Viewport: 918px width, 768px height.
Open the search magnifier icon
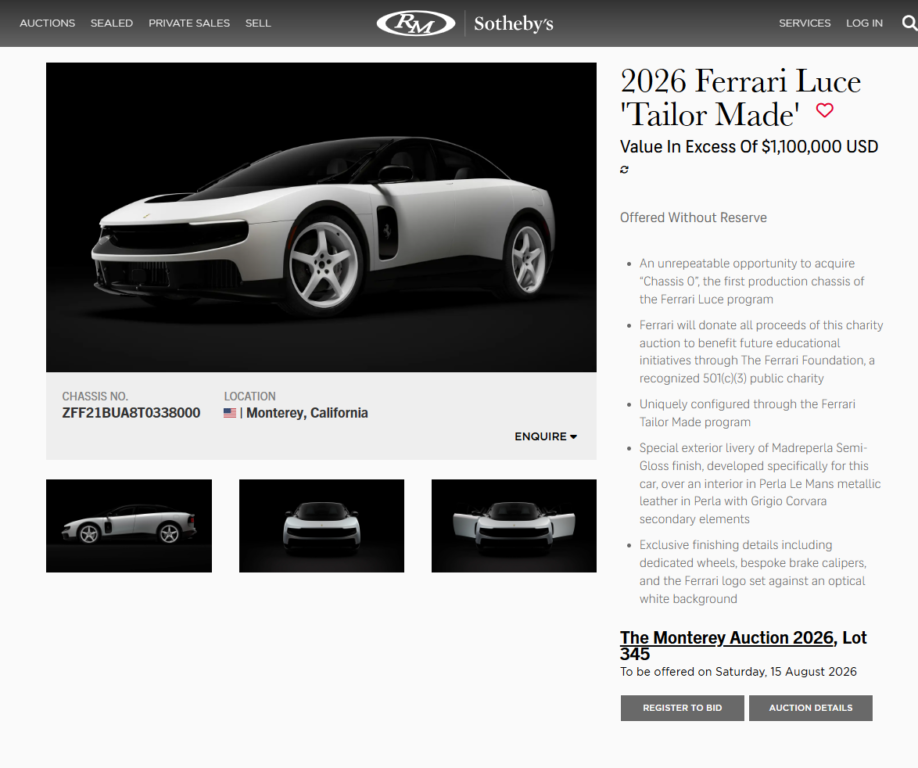pos(909,23)
